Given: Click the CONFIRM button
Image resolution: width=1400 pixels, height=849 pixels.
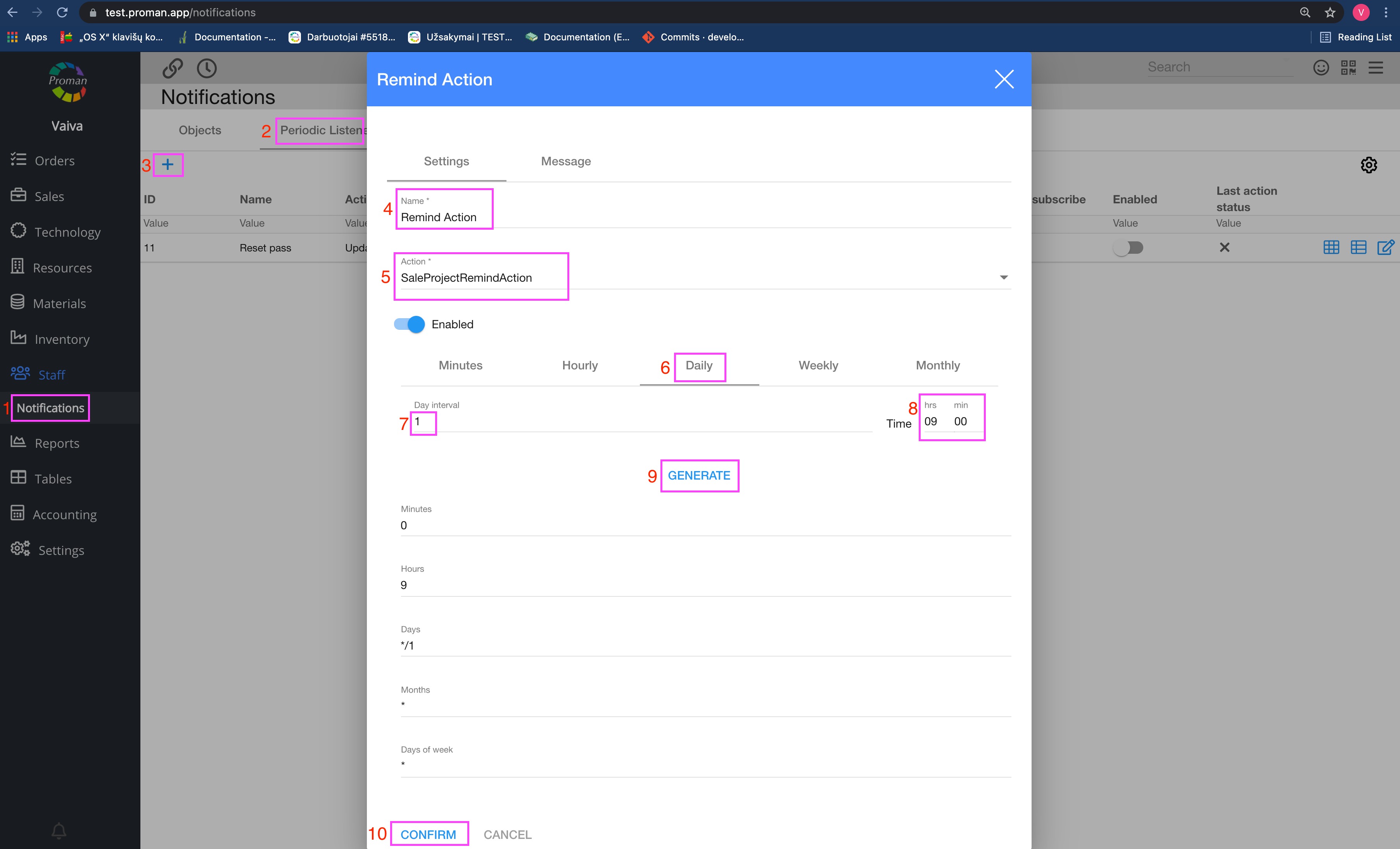Looking at the screenshot, I should tap(428, 834).
